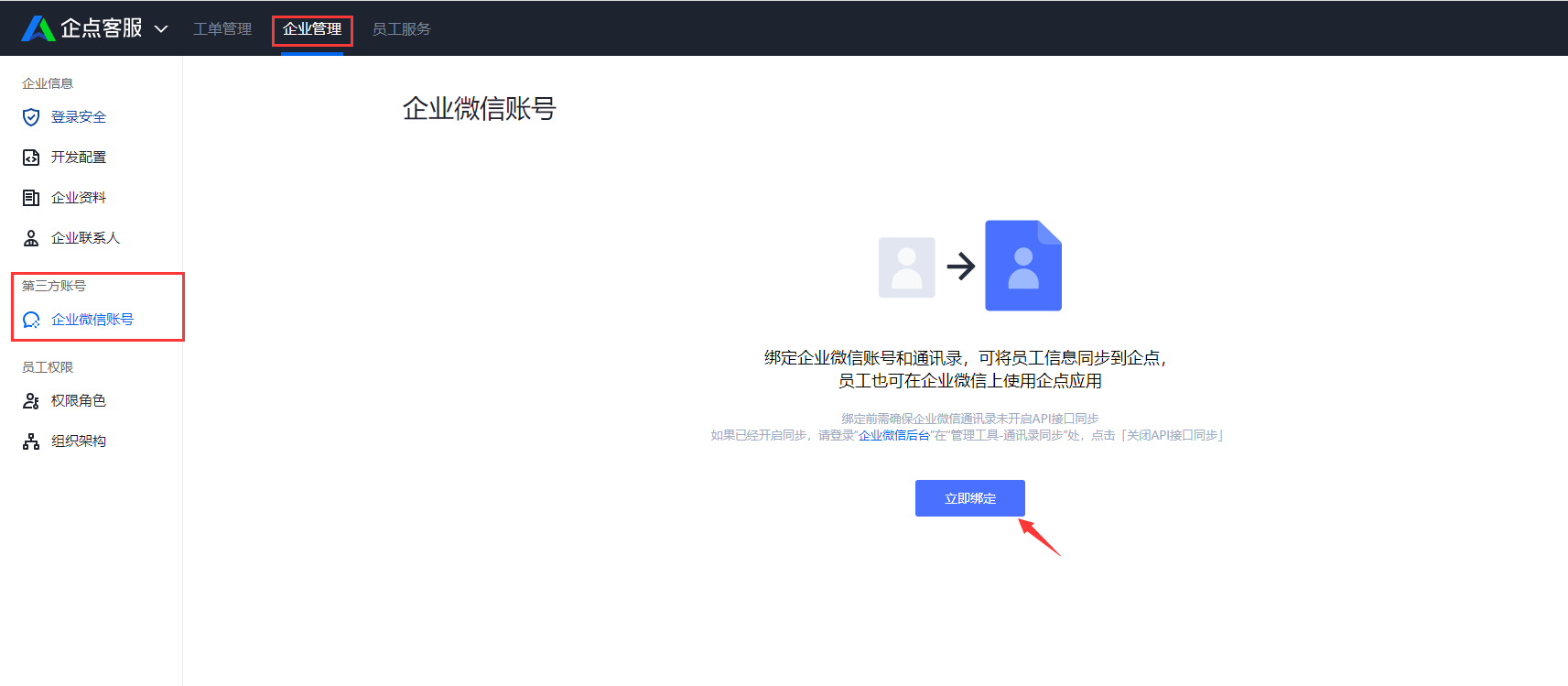
Task: Open 企业资料 in the sidebar
Action: pos(79,198)
